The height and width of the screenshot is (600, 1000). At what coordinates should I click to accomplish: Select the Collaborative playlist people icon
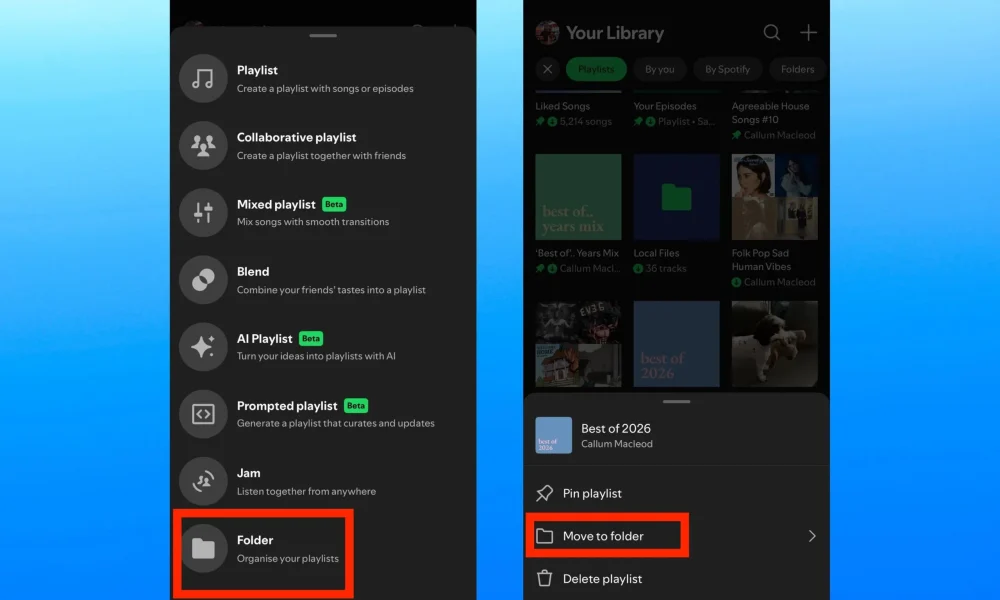(203, 146)
